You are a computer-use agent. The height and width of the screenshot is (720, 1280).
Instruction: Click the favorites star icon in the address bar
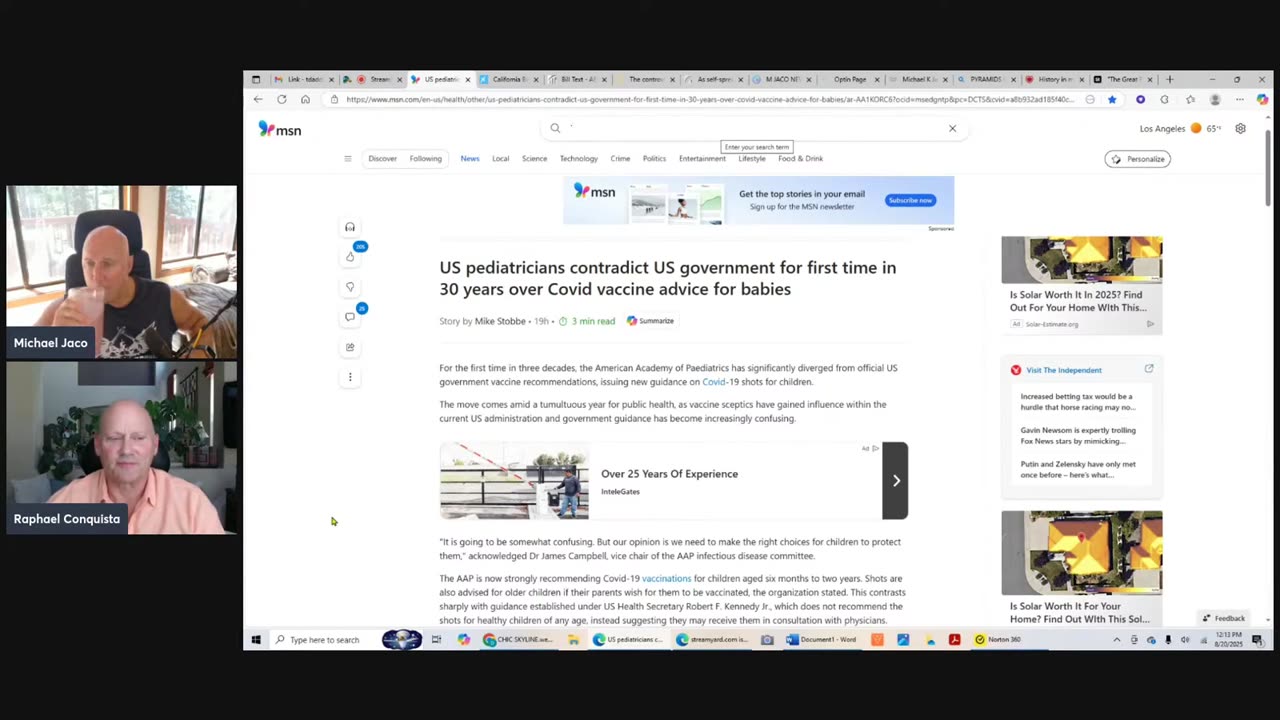[1112, 100]
